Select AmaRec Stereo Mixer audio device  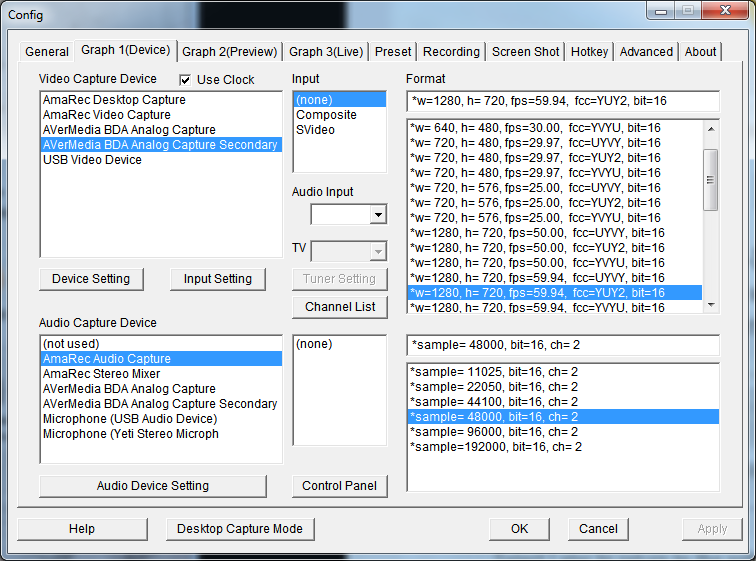pos(161,374)
